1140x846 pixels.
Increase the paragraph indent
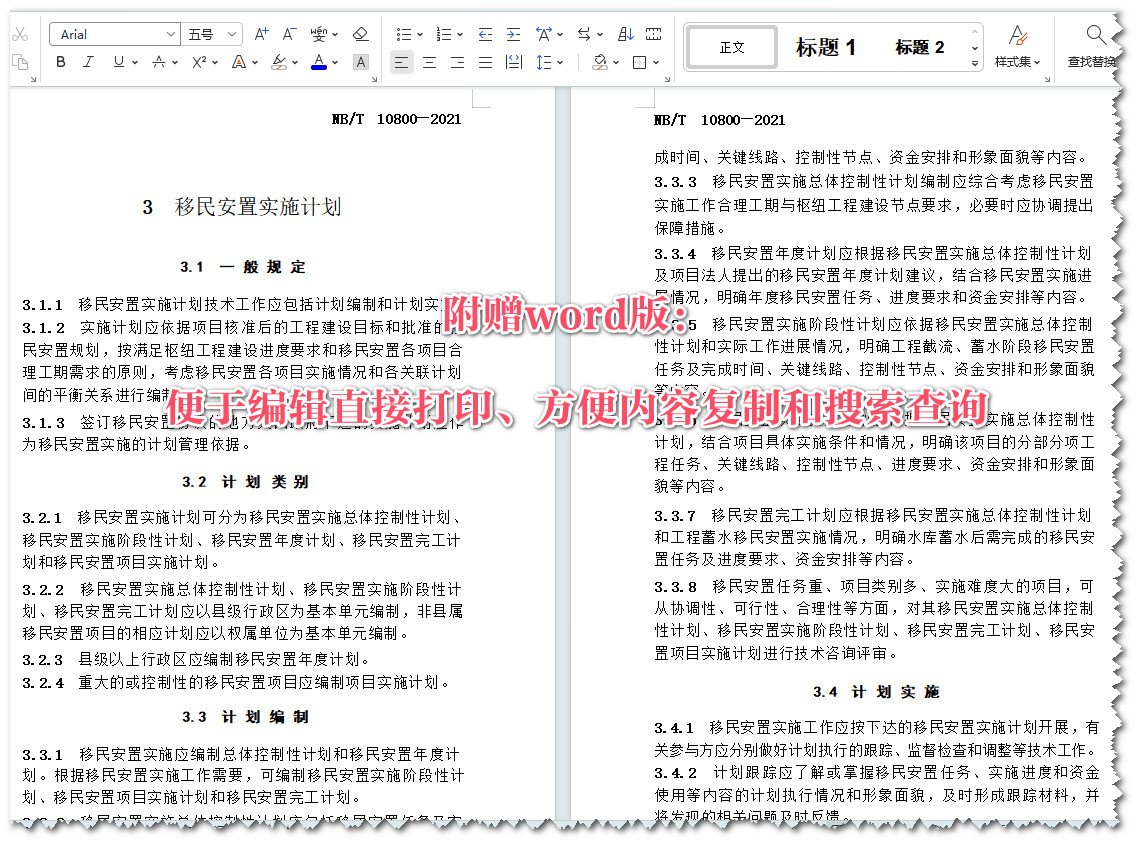514,34
